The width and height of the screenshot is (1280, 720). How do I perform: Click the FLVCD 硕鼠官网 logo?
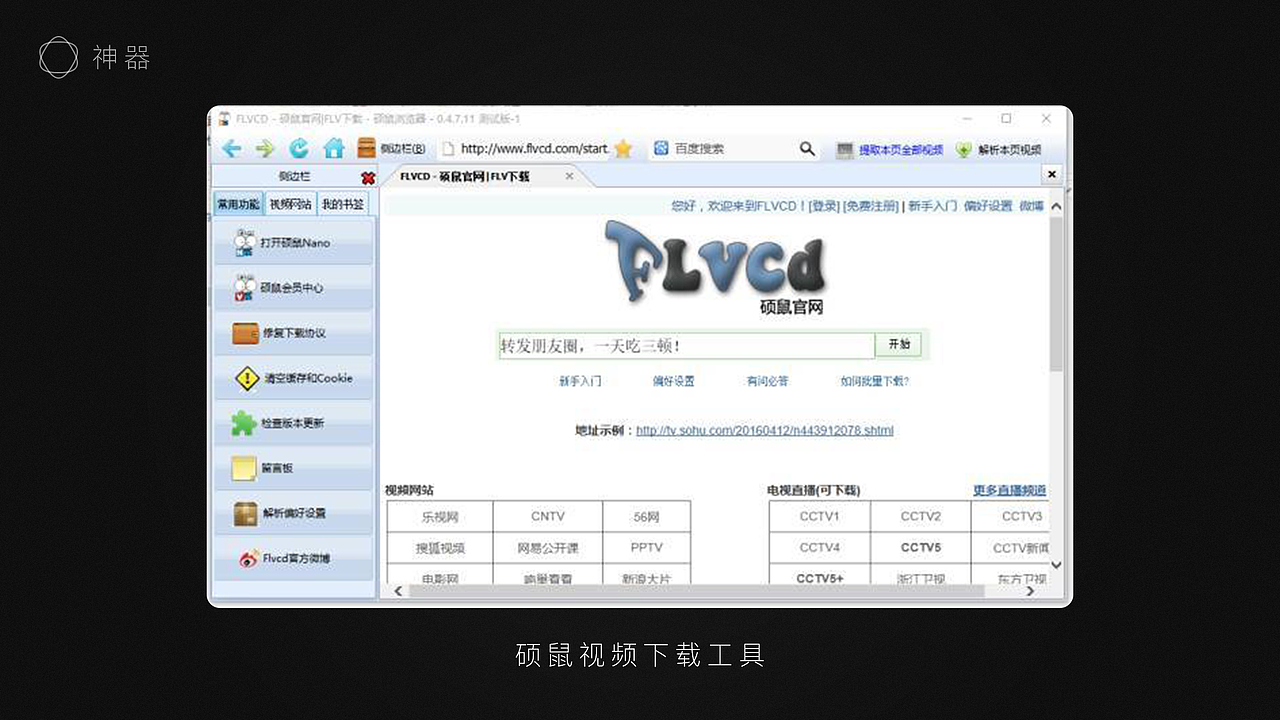click(716, 267)
